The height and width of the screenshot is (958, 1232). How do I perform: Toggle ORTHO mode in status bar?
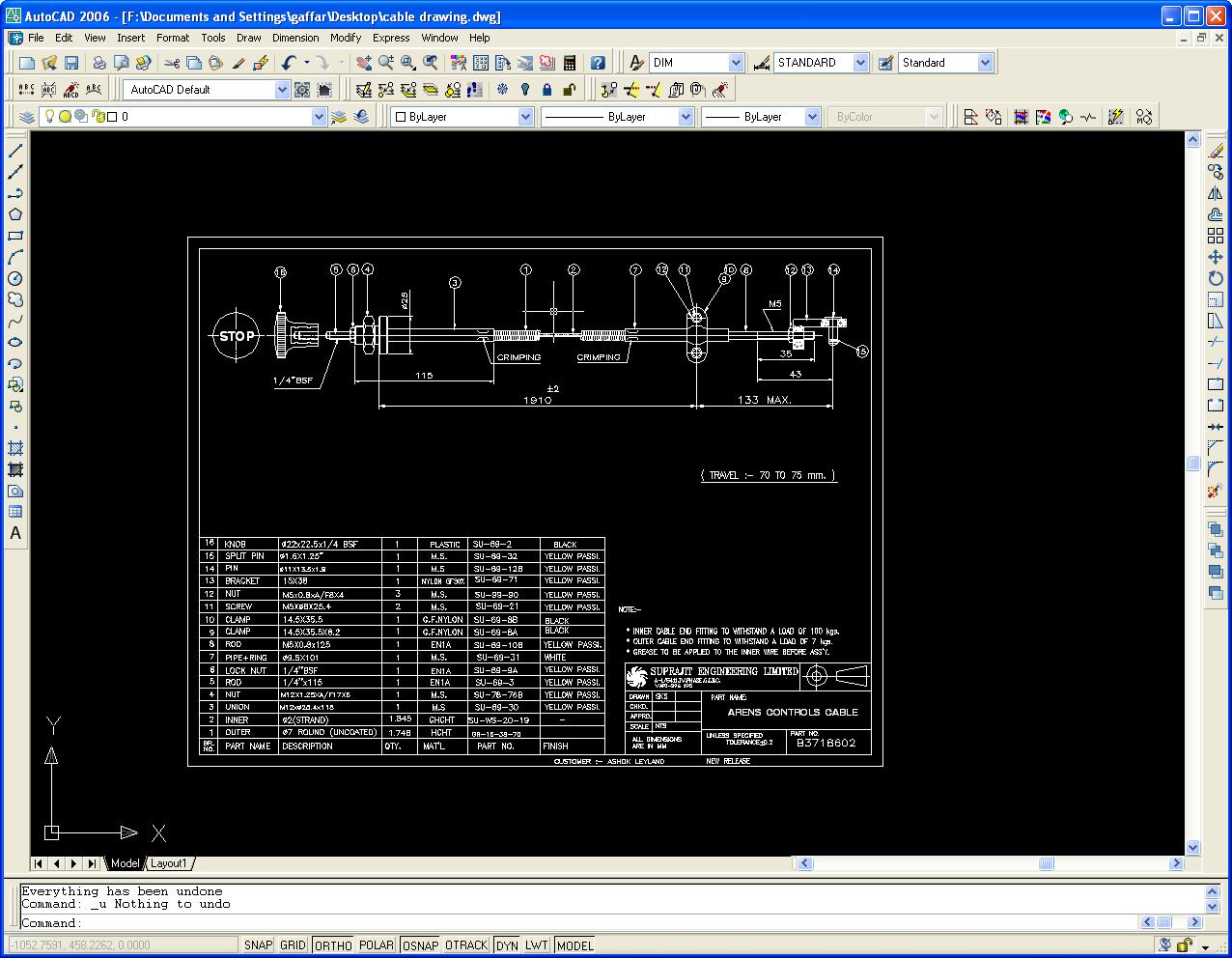333,945
